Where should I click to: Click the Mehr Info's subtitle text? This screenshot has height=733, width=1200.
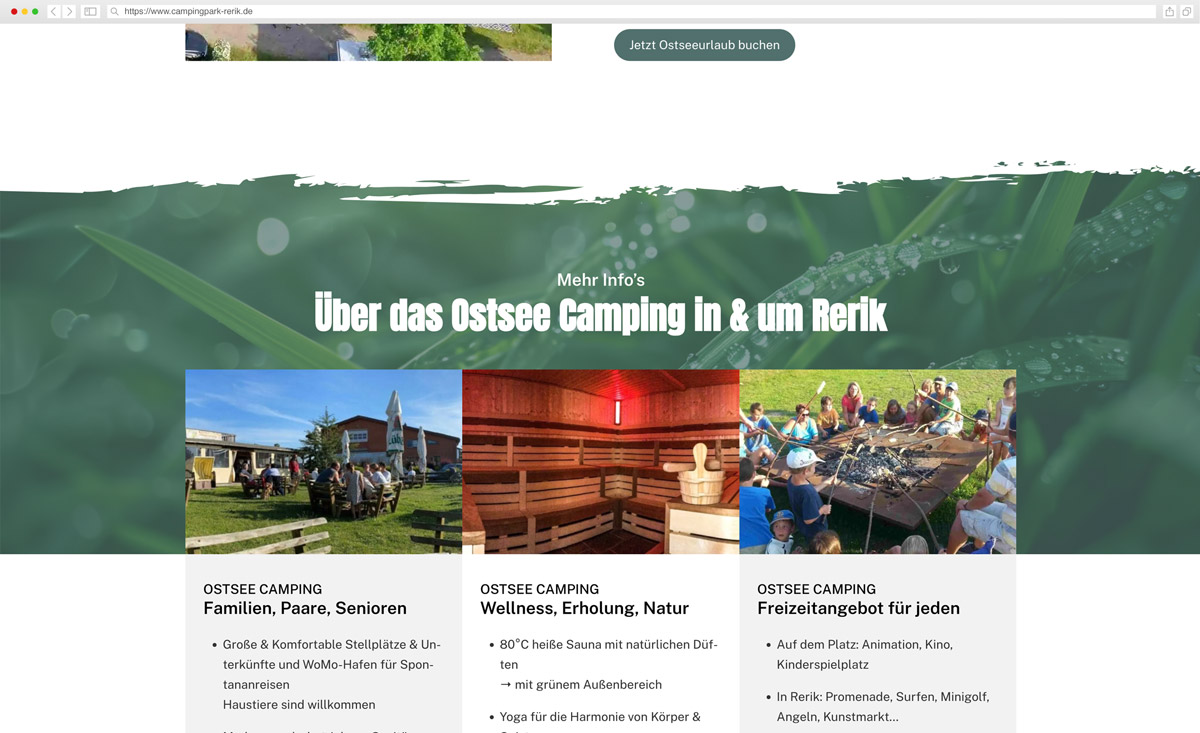[600, 280]
